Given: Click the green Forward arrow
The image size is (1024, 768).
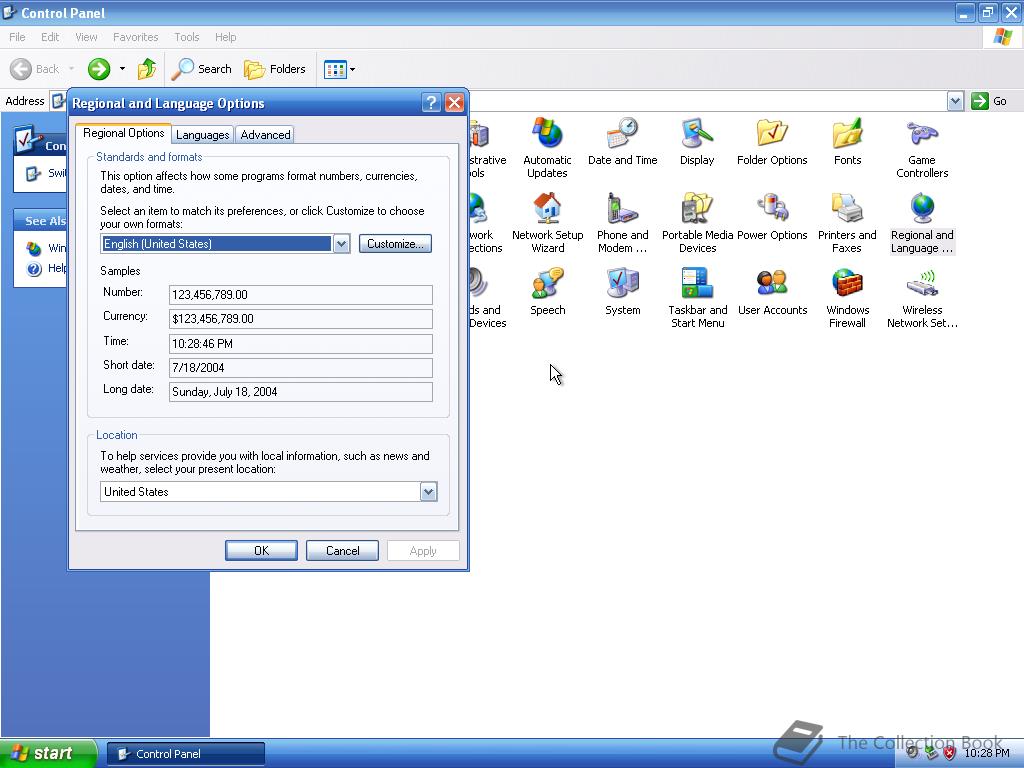Looking at the screenshot, I should (99, 69).
